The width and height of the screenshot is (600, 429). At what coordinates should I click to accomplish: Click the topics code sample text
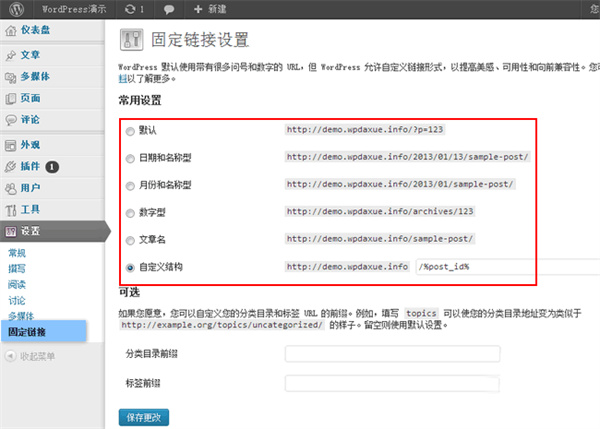tap(421, 313)
